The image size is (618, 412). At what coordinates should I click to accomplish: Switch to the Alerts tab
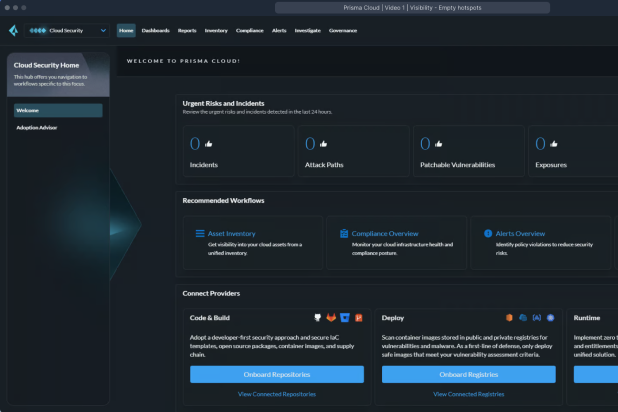(x=279, y=30)
